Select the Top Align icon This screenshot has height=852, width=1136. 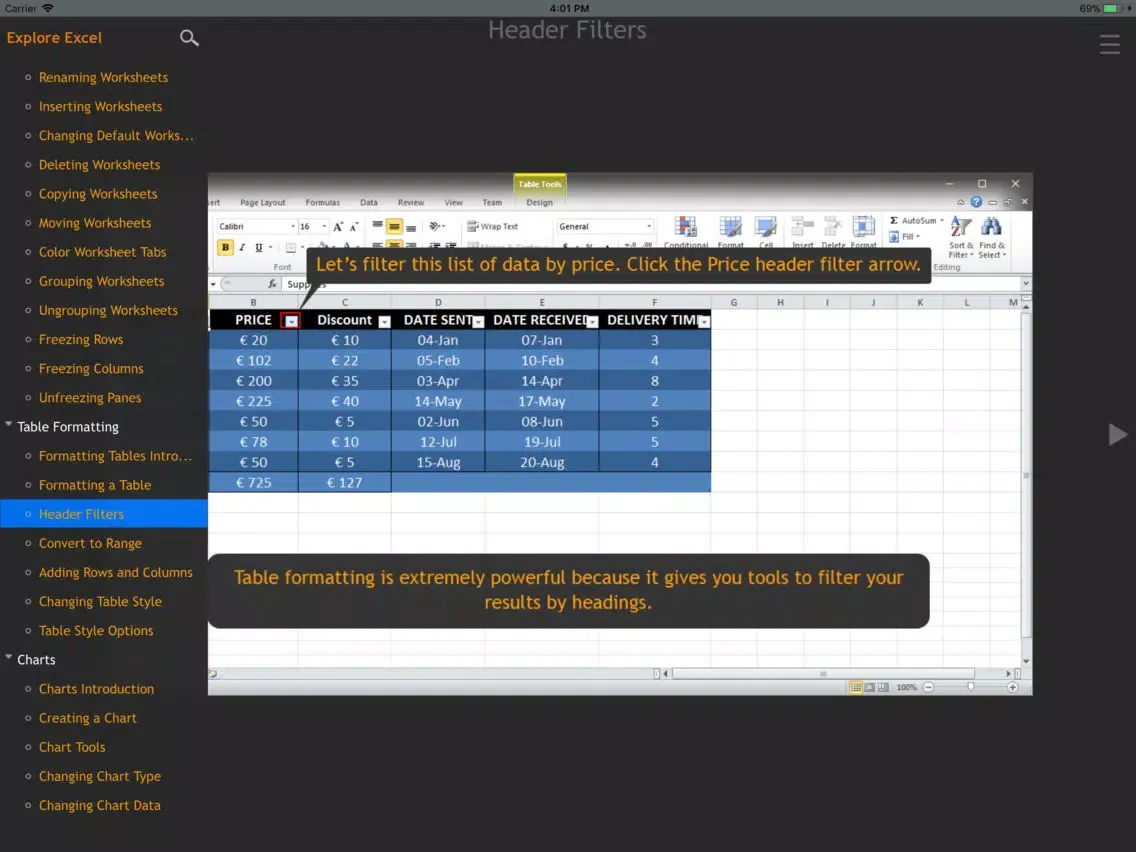377,227
